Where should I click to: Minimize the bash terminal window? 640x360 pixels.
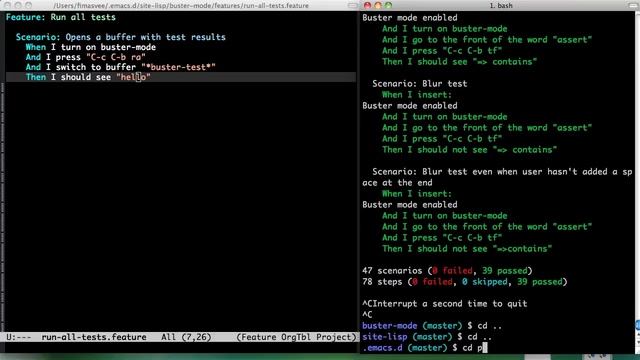click(378, 5)
